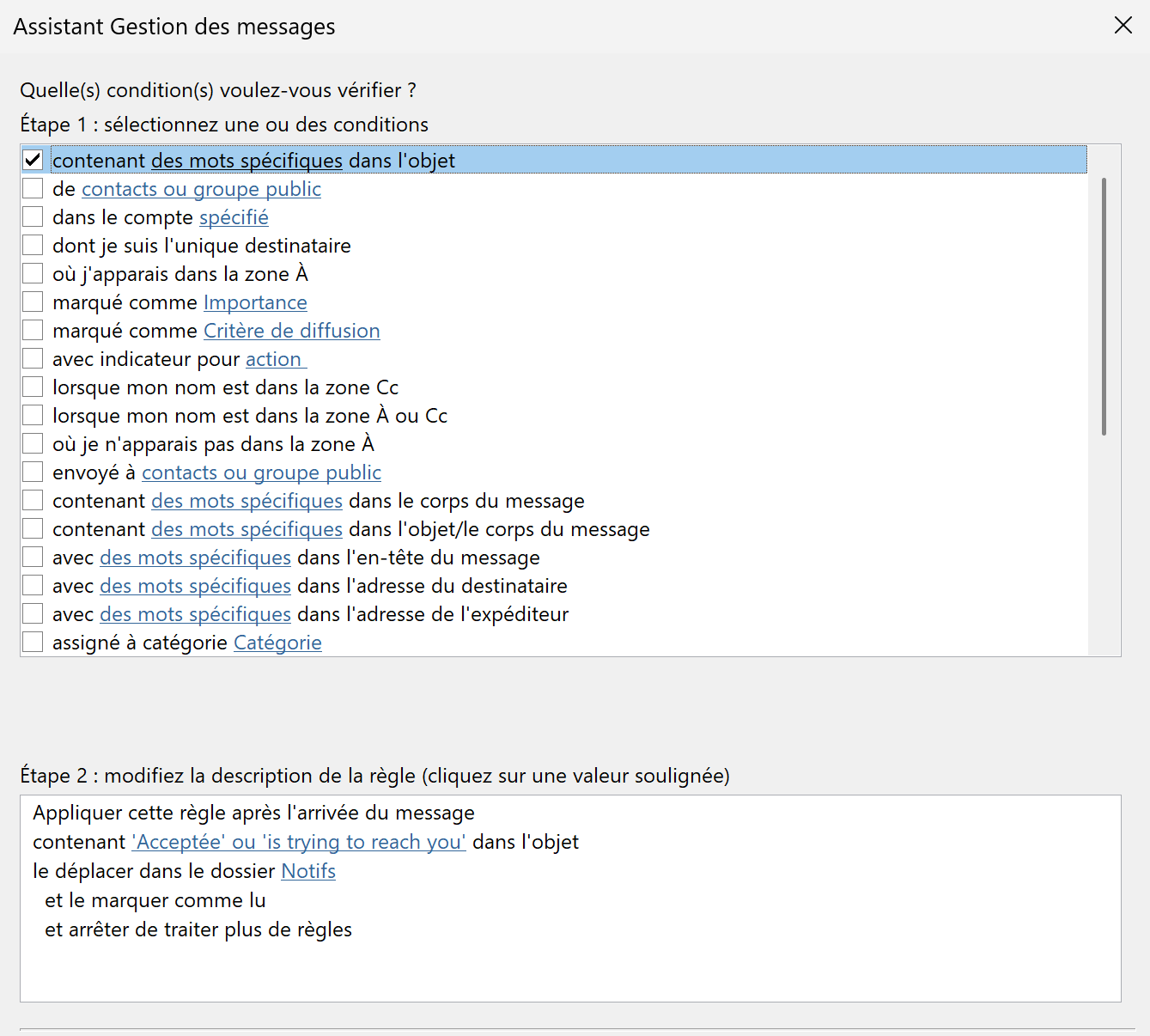Open "des mots spécifiques" link in "corps du message" row
The height and width of the screenshot is (1036, 1150).
pos(246,501)
